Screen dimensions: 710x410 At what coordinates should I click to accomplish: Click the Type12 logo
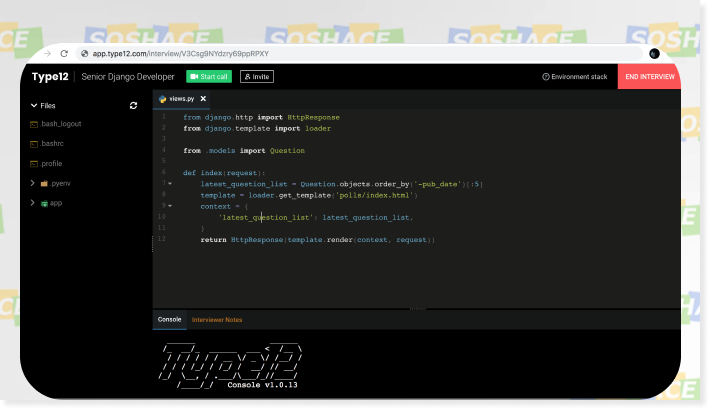tap(50, 77)
